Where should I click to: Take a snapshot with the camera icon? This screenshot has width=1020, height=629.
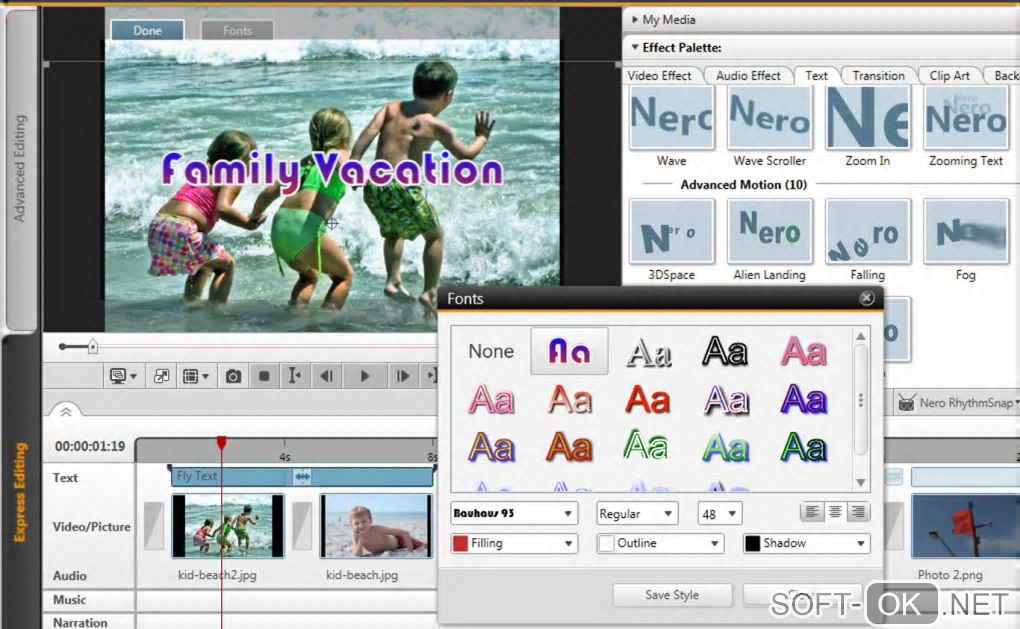coord(233,376)
